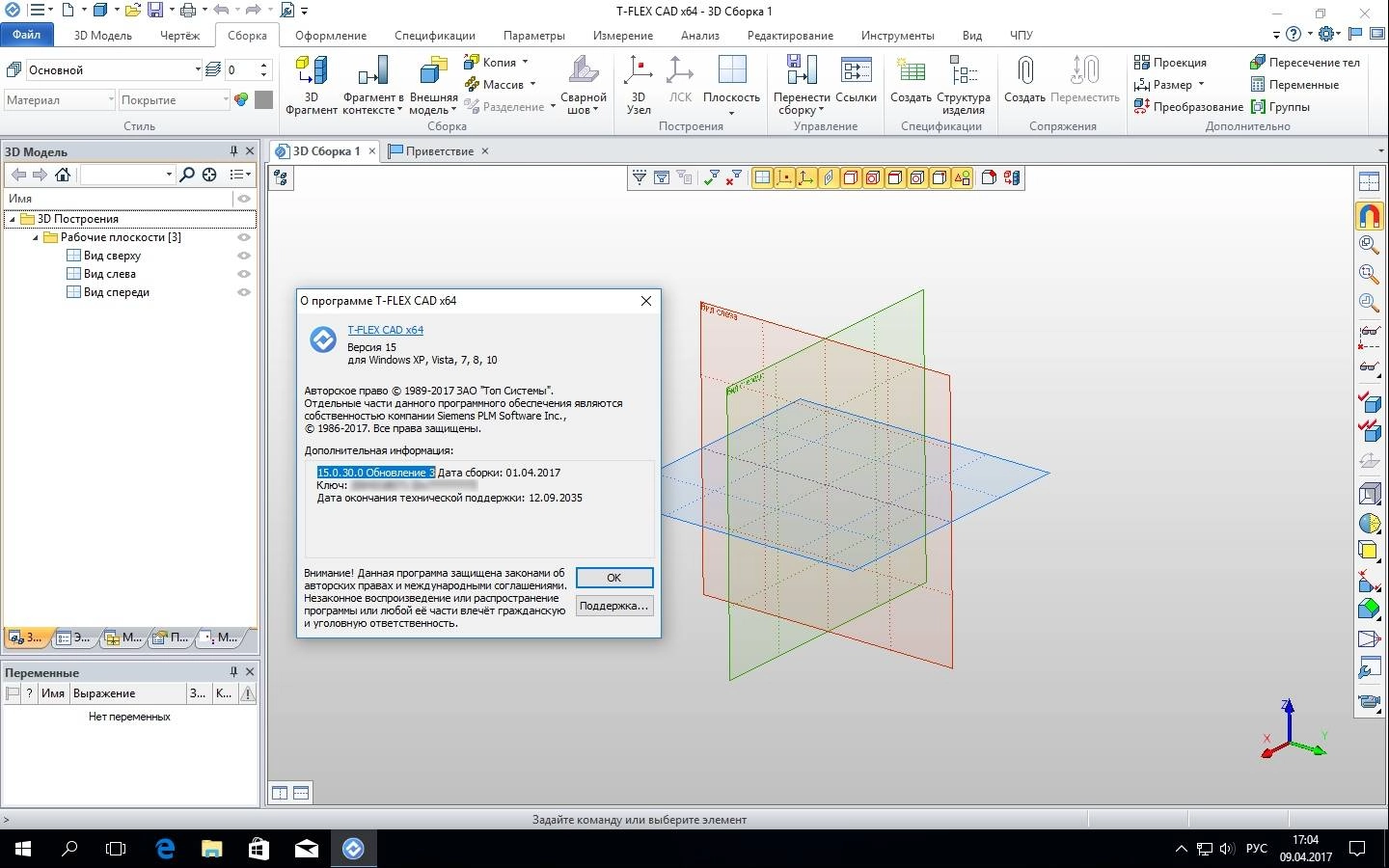Click the selection filter funnel icon
1389x868 pixels.
tap(639, 177)
